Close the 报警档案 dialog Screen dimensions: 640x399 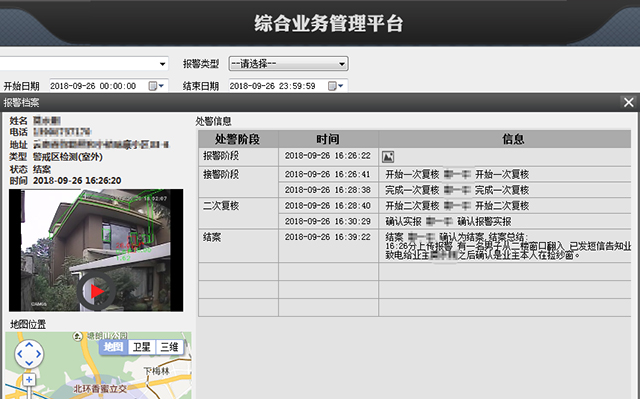point(629,102)
